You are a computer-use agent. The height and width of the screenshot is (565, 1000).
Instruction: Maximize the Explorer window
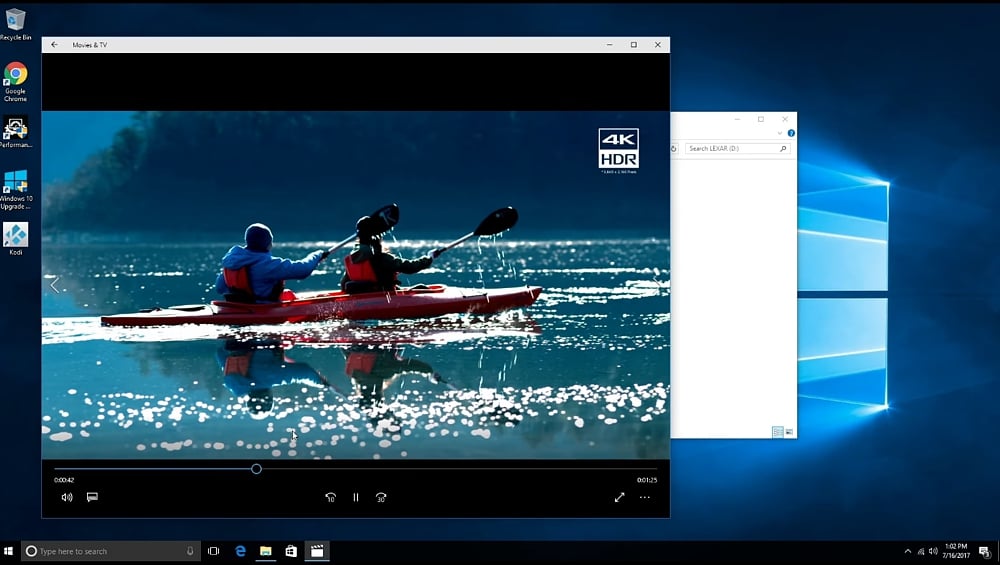coord(761,119)
